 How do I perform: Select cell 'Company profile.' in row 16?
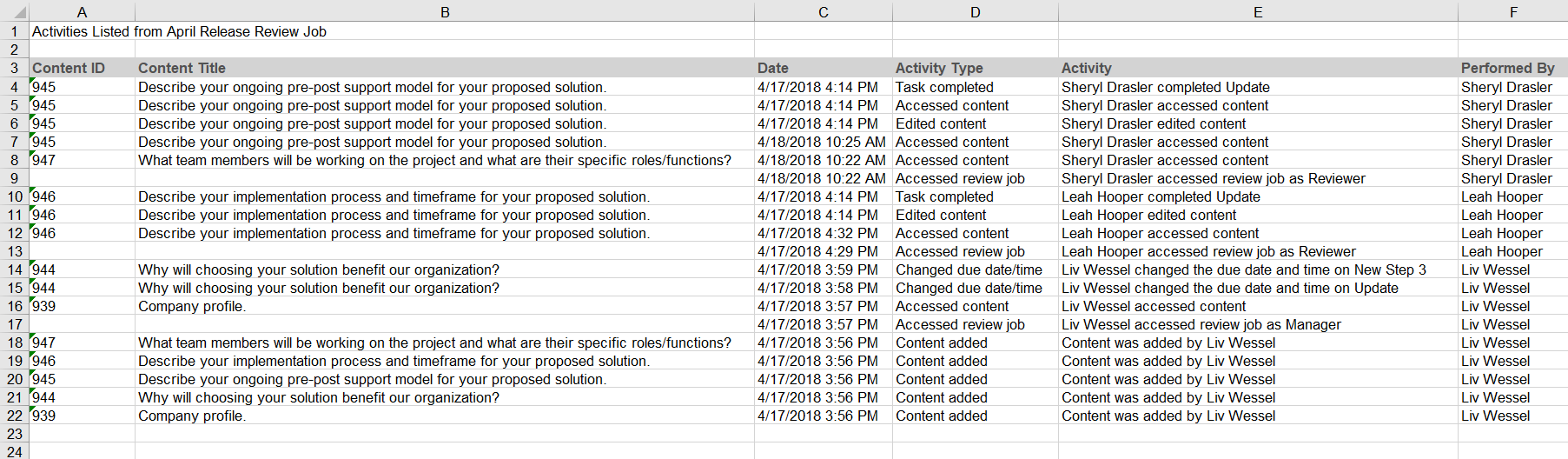tap(445, 306)
